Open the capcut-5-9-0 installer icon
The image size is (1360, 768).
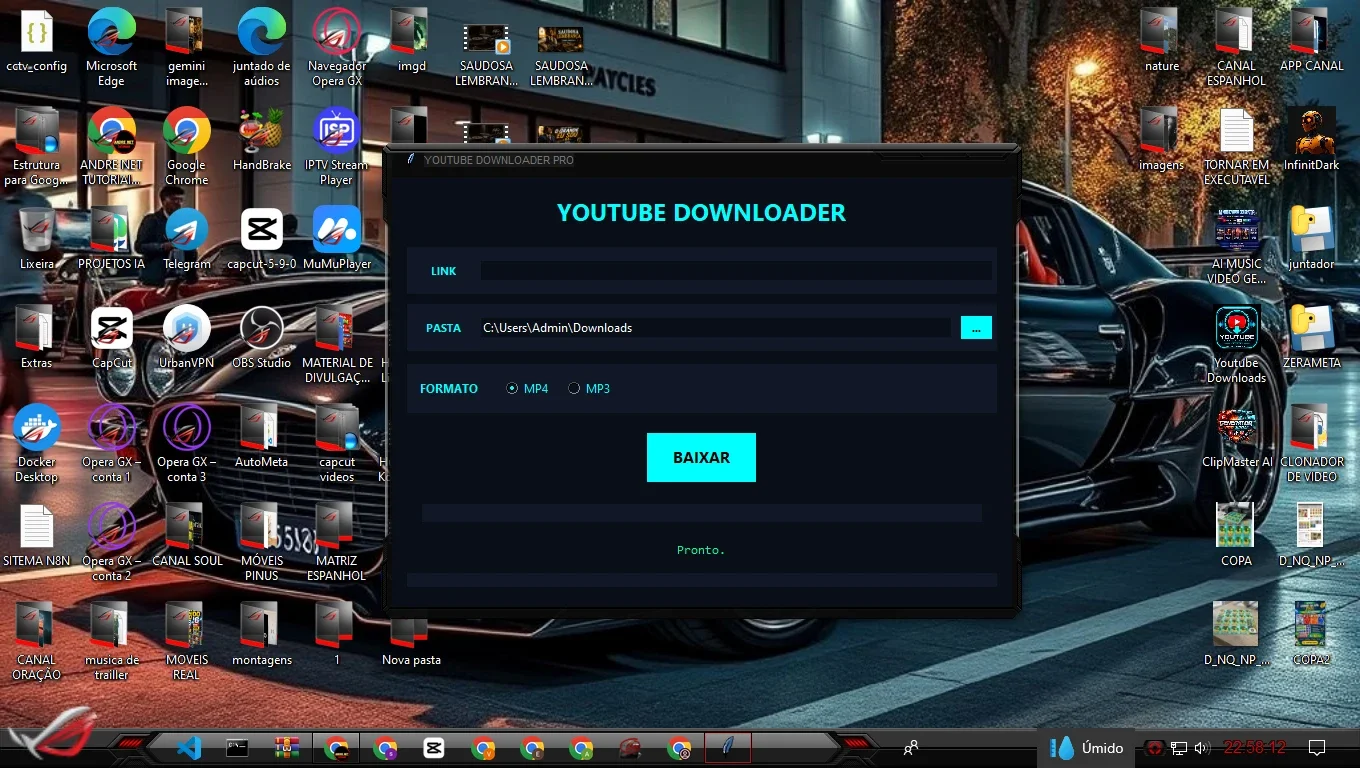(x=262, y=239)
